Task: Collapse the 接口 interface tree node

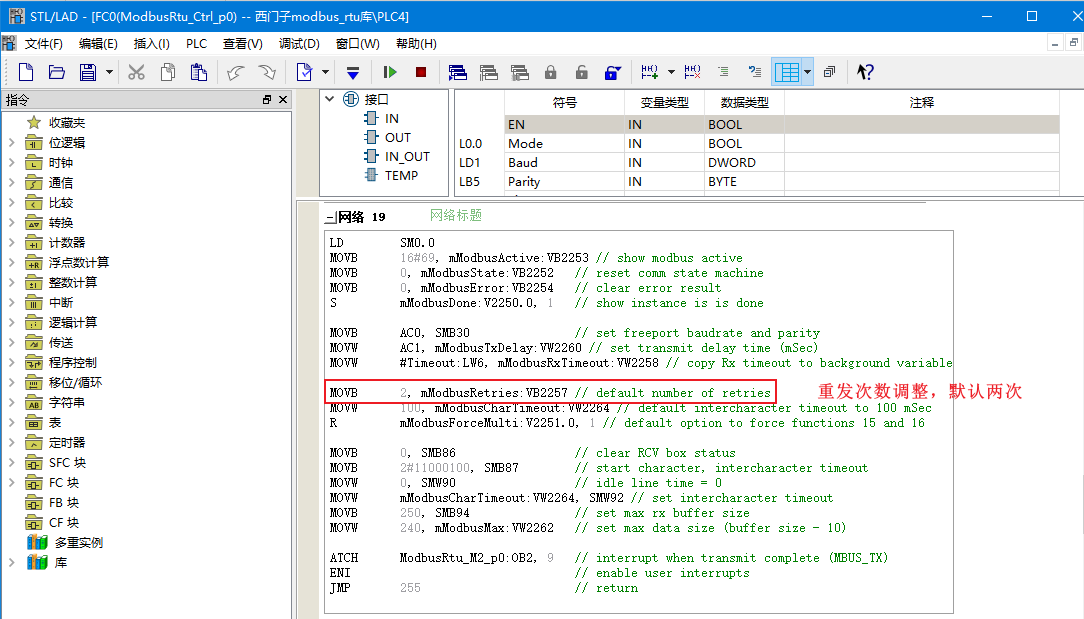Action: coord(330,99)
